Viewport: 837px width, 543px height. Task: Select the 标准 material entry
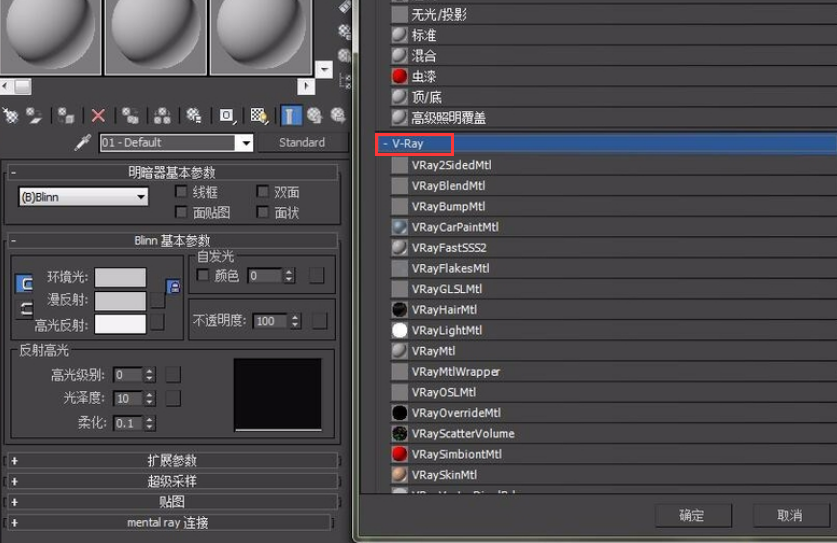tap(414, 35)
